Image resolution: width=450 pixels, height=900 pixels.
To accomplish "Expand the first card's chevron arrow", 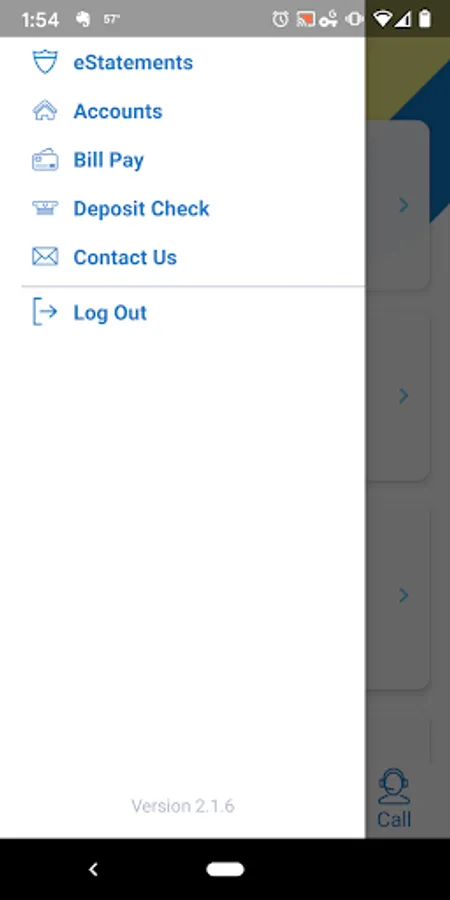I will (x=404, y=205).
